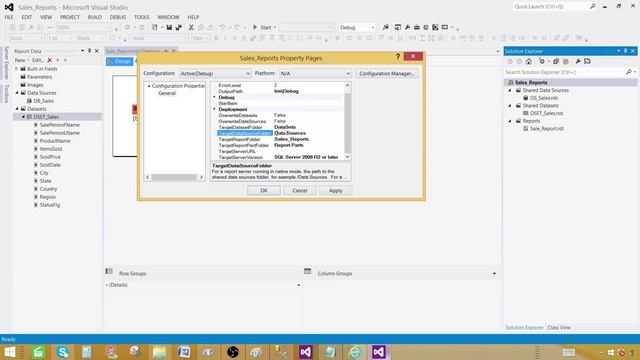The height and width of the screenshot is (360, 640).
Task: Click the Preview Selected Items icon in Solution Explorer
Action: point(587,61)
